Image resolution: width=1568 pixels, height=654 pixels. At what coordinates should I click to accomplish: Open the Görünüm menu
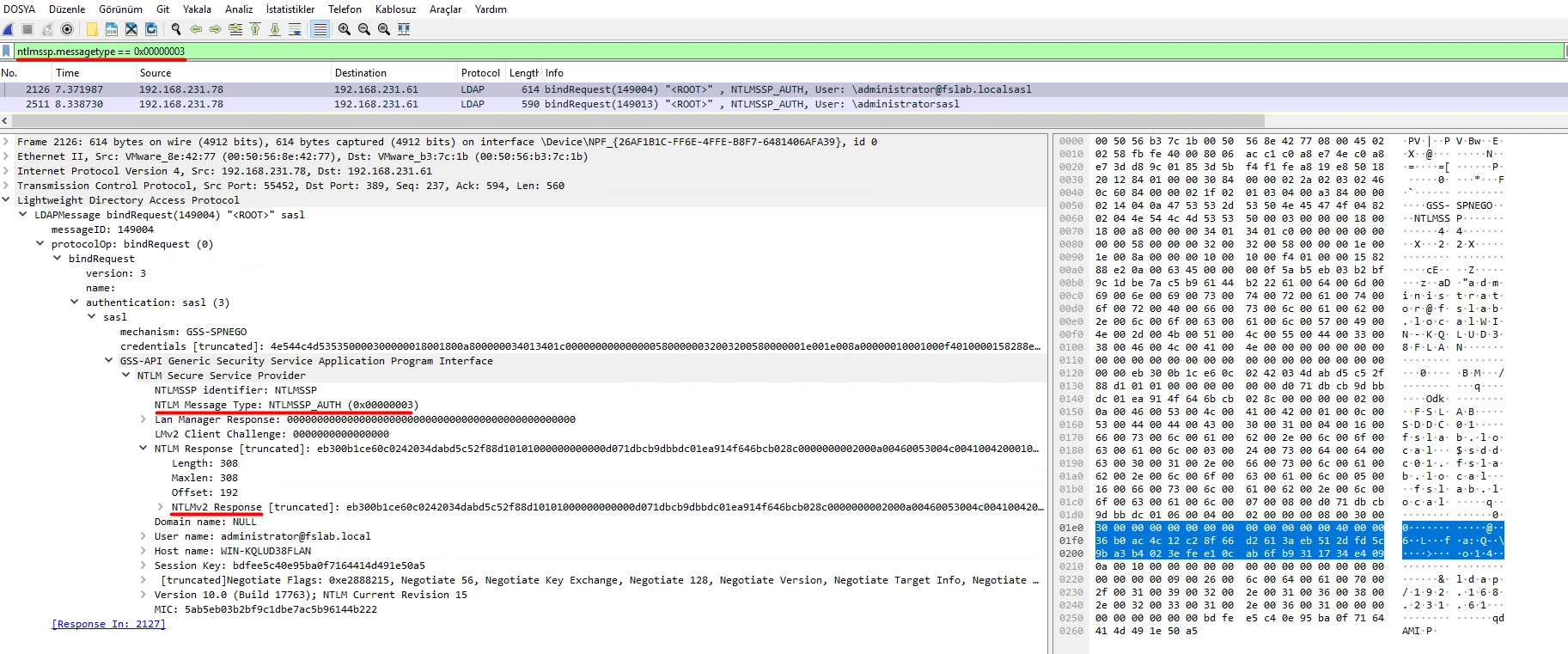coord(121,9)
